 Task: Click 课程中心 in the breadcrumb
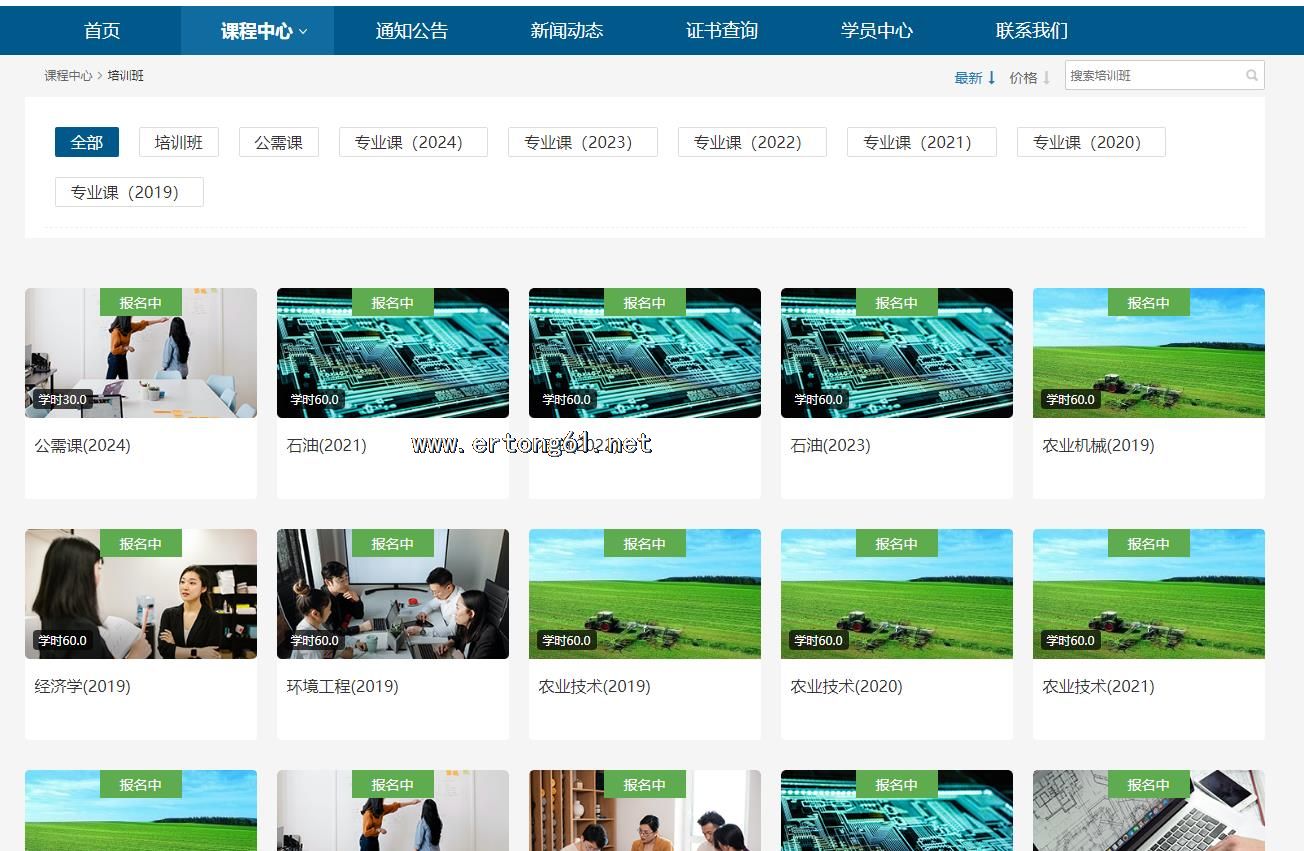(68, 76)
